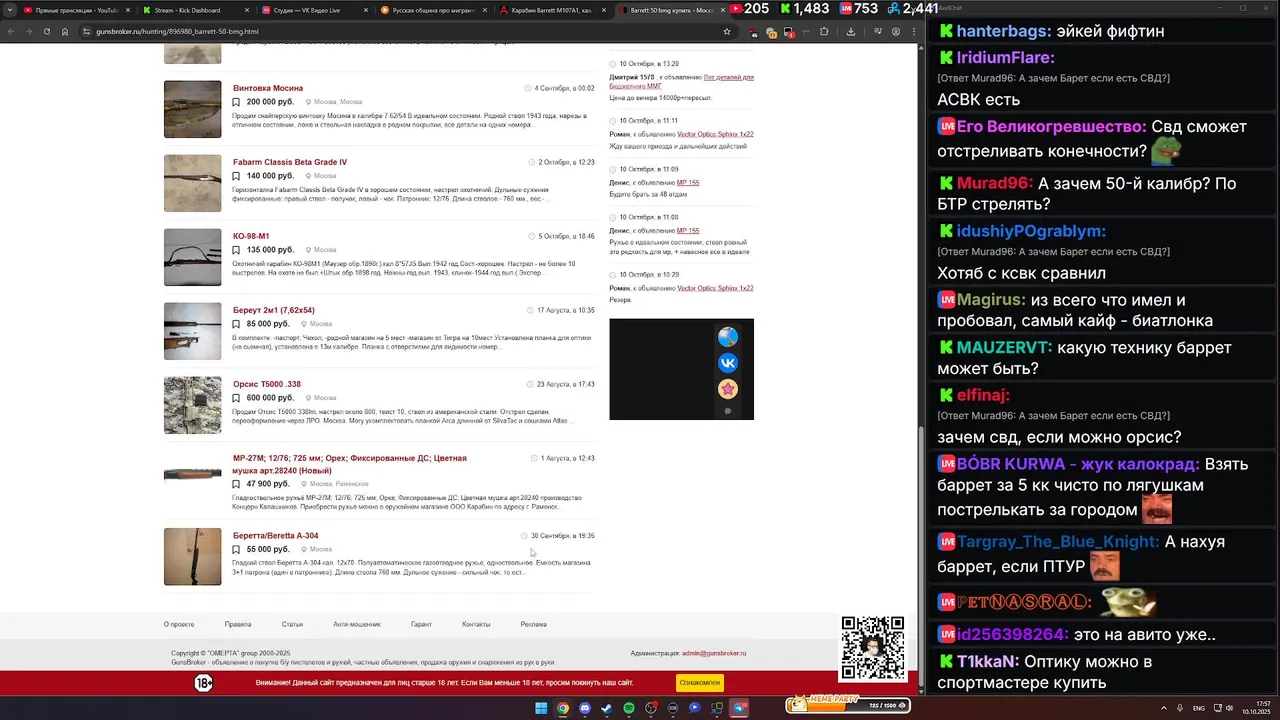The width and height of the screenshot is (1280, 720).
Task: Open footer link Статьи
Action: click(x=292, y=624)
